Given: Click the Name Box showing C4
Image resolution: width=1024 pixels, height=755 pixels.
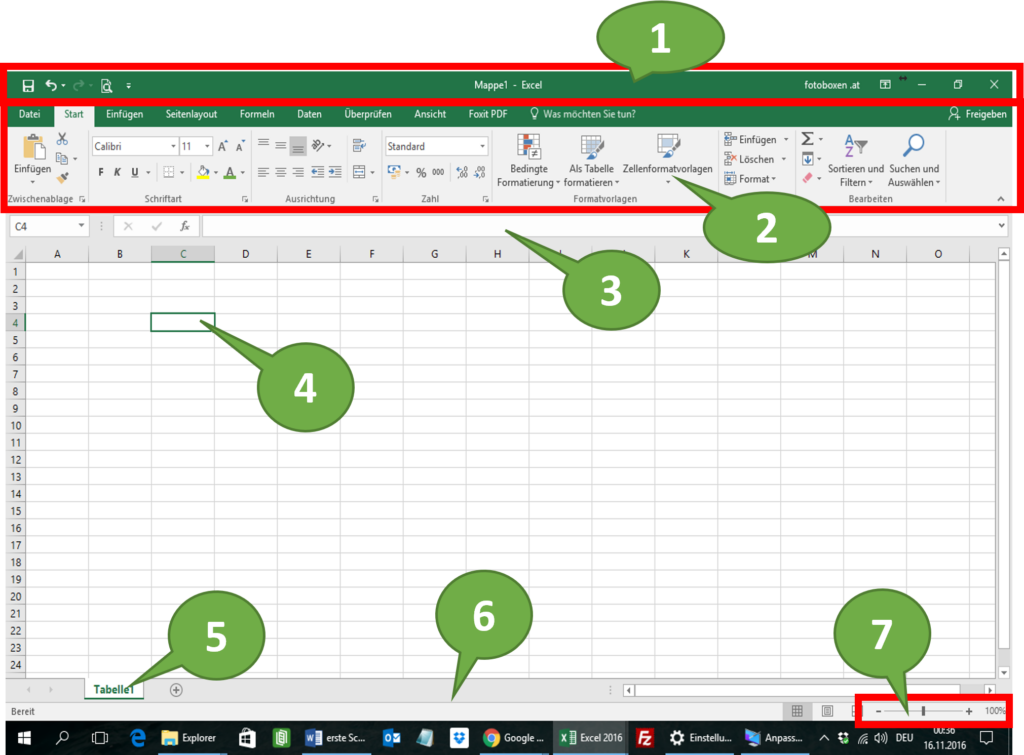Looking at the screenshot, I should [48, 226].
